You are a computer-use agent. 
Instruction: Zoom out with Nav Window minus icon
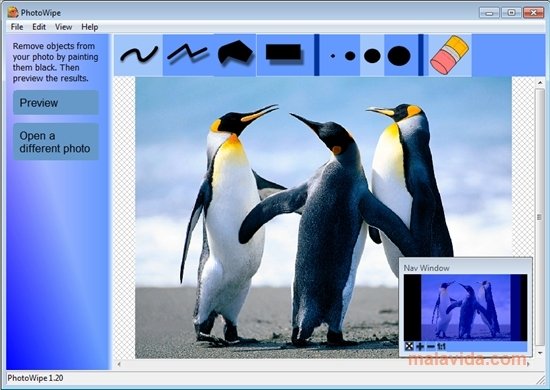(431, 347)
